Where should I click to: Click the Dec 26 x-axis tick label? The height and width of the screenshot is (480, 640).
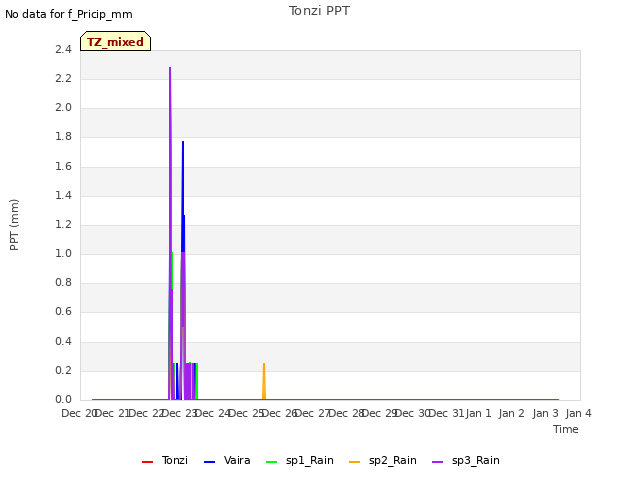tap(278, 413)
